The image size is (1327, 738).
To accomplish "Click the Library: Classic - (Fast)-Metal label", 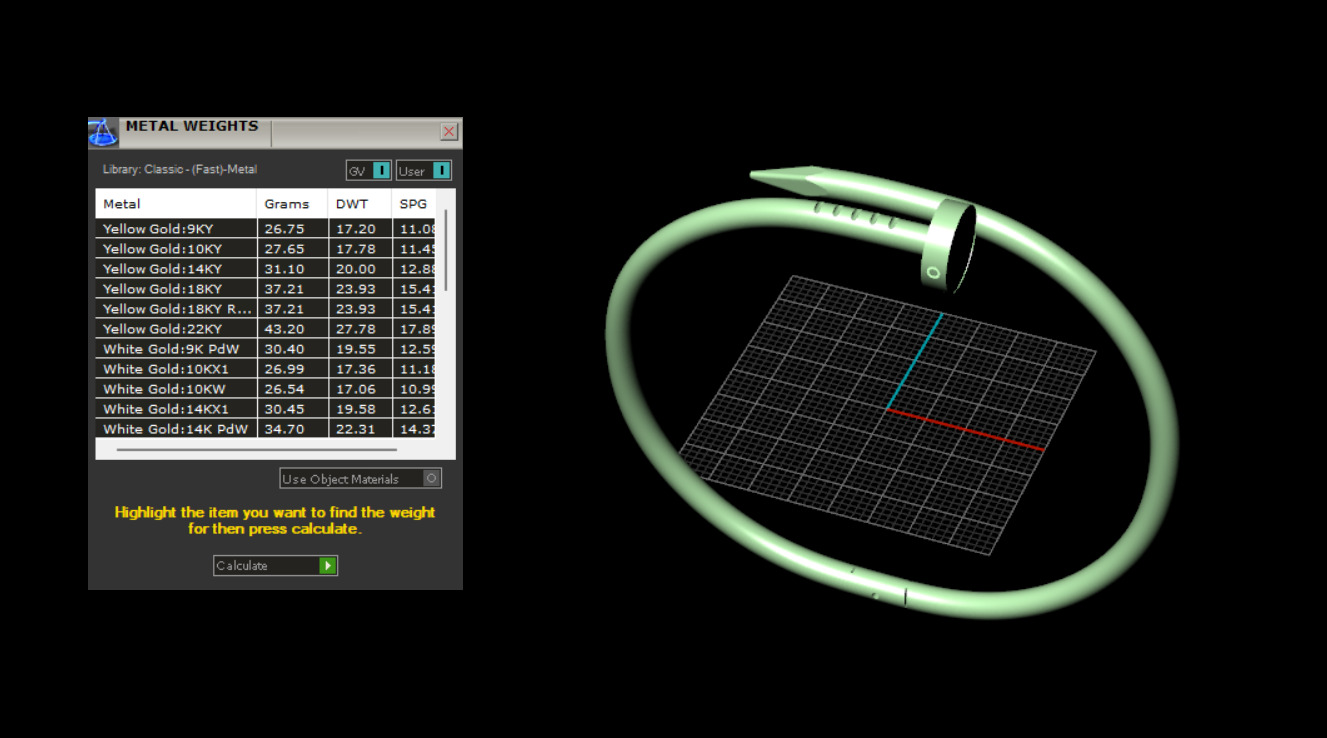I will (180, 169).
